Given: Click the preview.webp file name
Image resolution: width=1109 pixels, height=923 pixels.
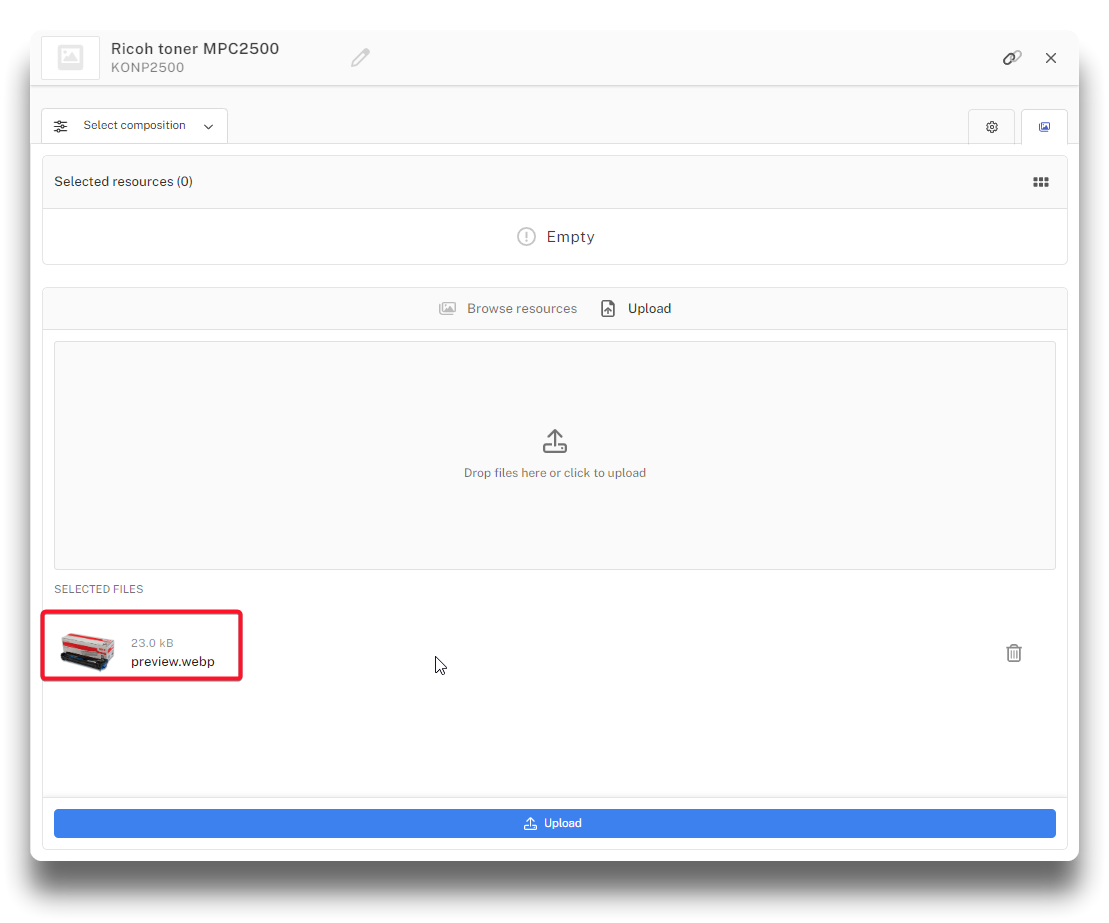Looking at the screenshot, I should coord(172,662).
